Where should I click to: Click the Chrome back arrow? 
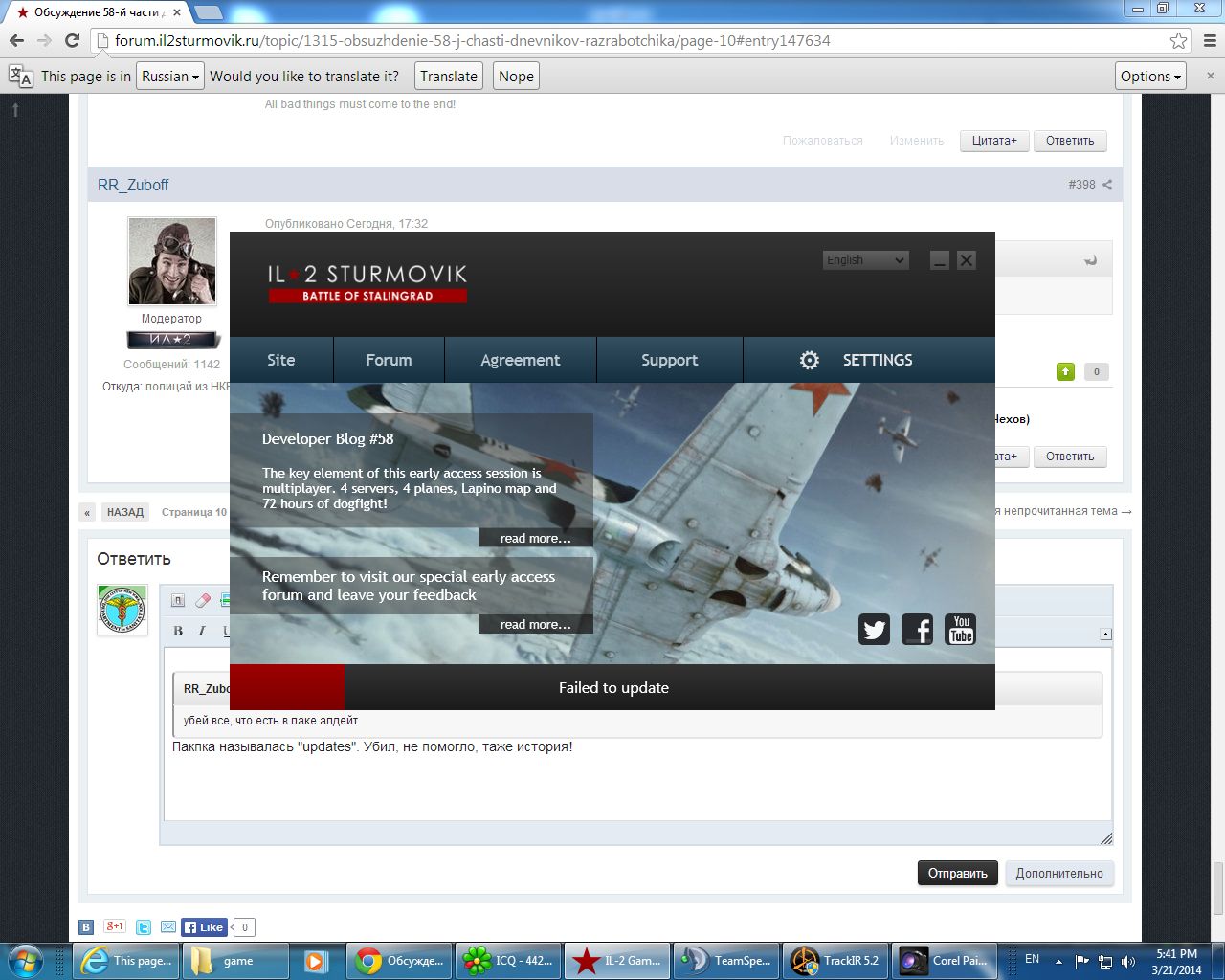(16, 40)
